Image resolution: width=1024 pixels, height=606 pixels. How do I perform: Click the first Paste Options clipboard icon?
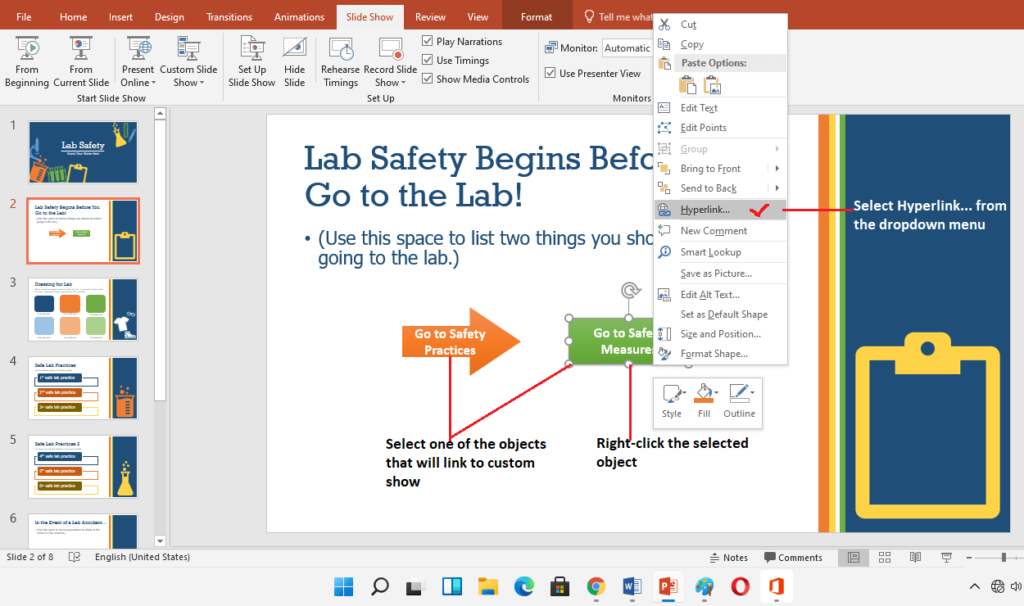[687, 85]
